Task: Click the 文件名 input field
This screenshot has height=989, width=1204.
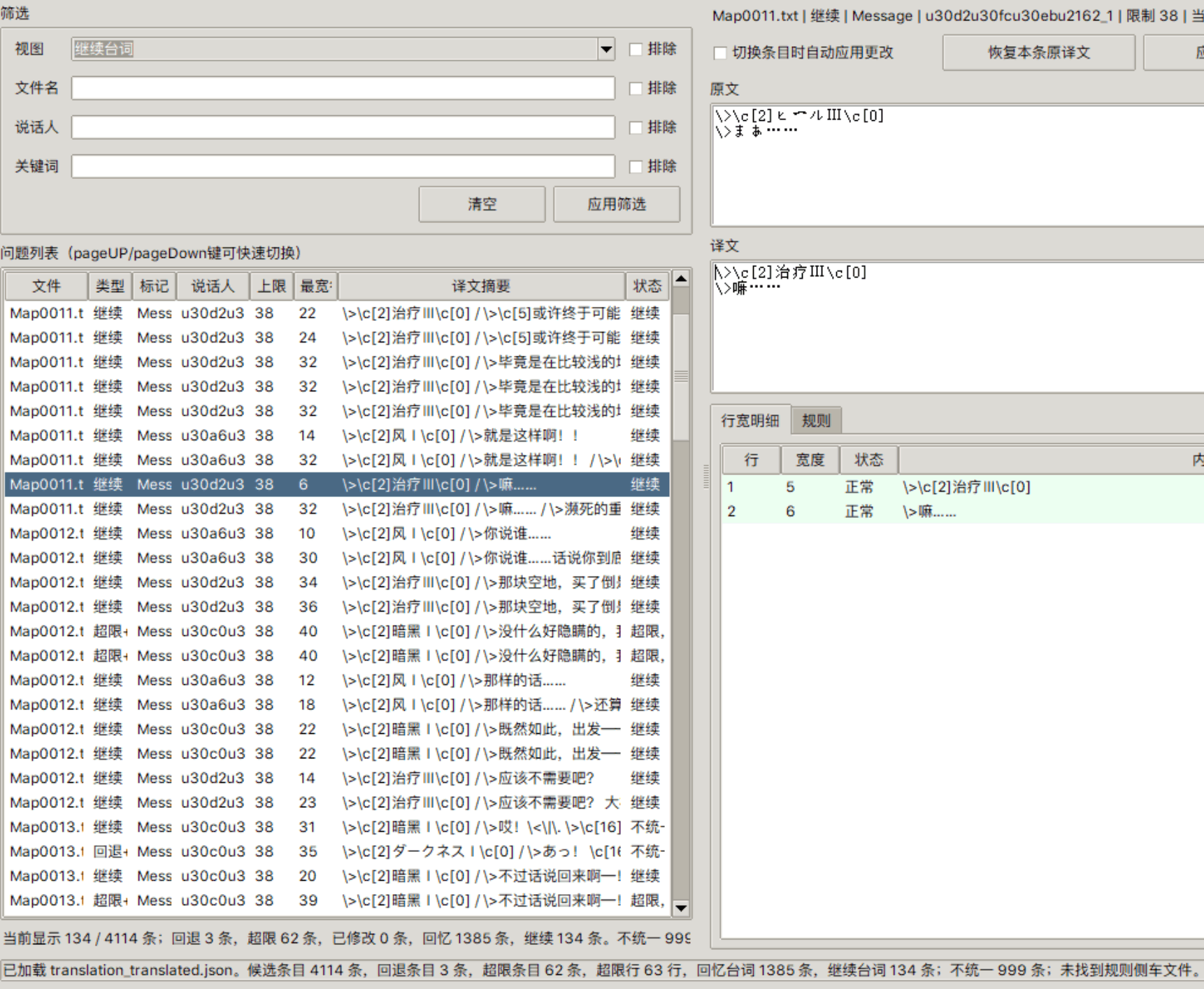Action: pos(343,88)
